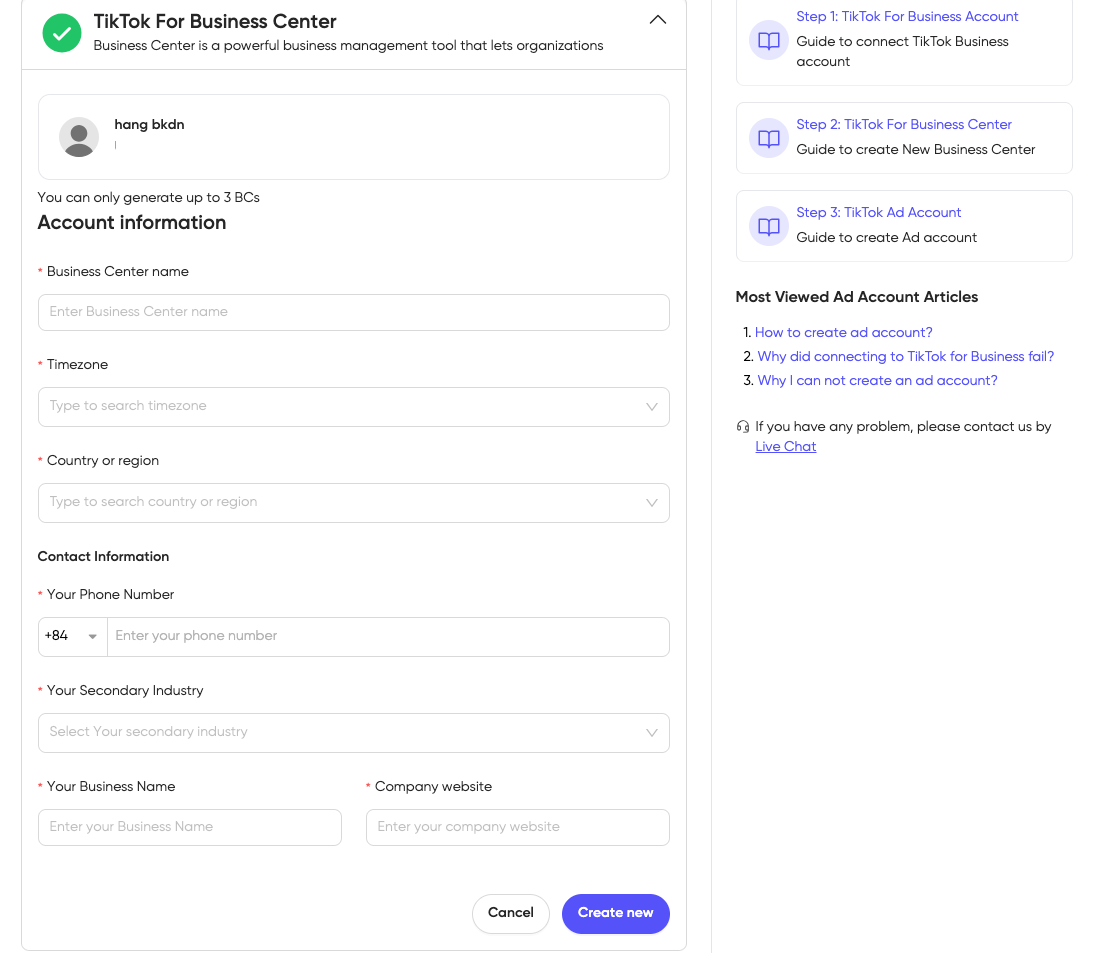Collapse the TikTok For Business Center panel
This screenshot has width=1096, height=953.
click(657, 19)
